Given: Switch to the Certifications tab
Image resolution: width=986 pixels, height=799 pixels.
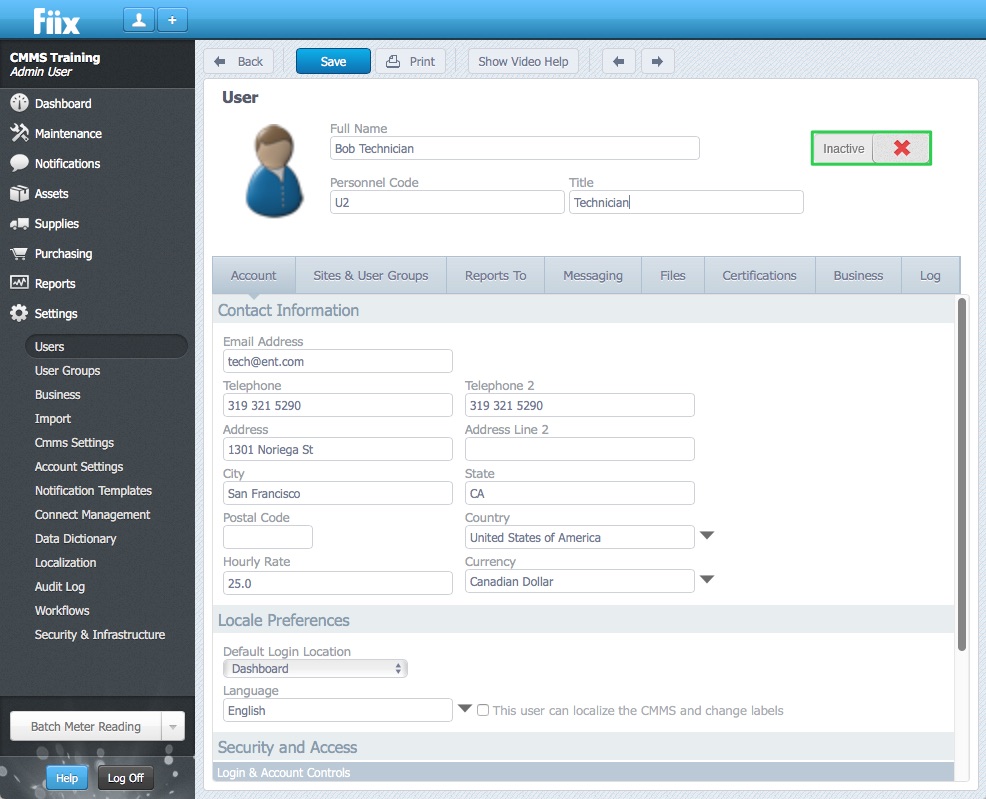Looking at the screenshot, I should point(760,275).
